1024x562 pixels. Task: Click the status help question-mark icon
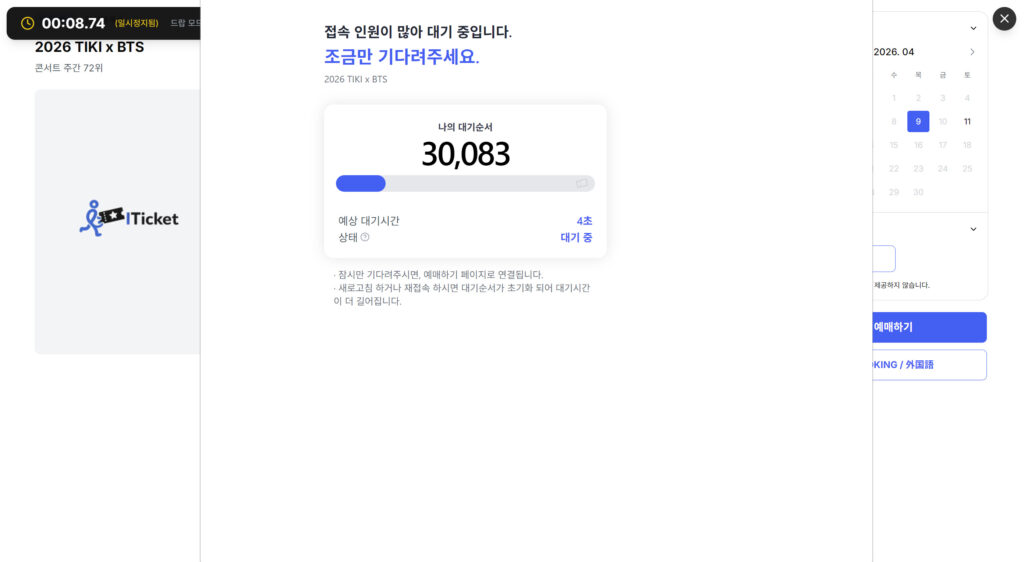point(365,237)
